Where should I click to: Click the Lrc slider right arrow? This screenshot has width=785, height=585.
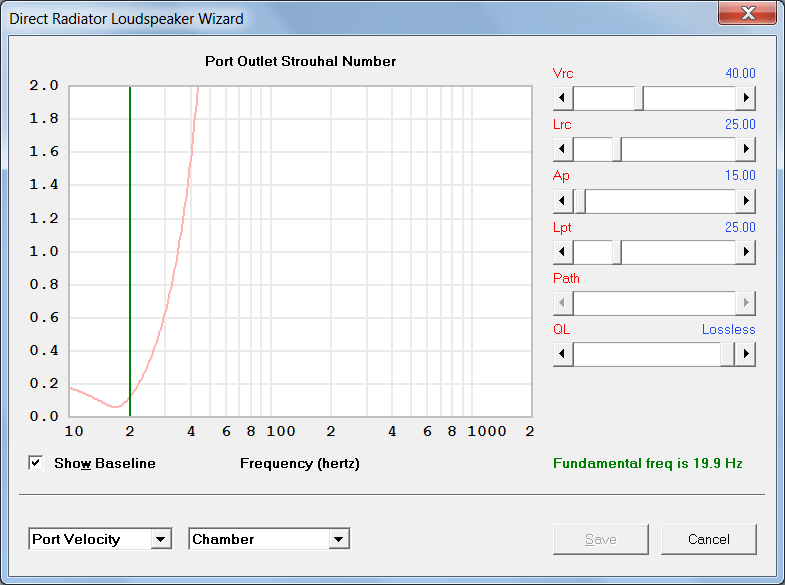745,149
